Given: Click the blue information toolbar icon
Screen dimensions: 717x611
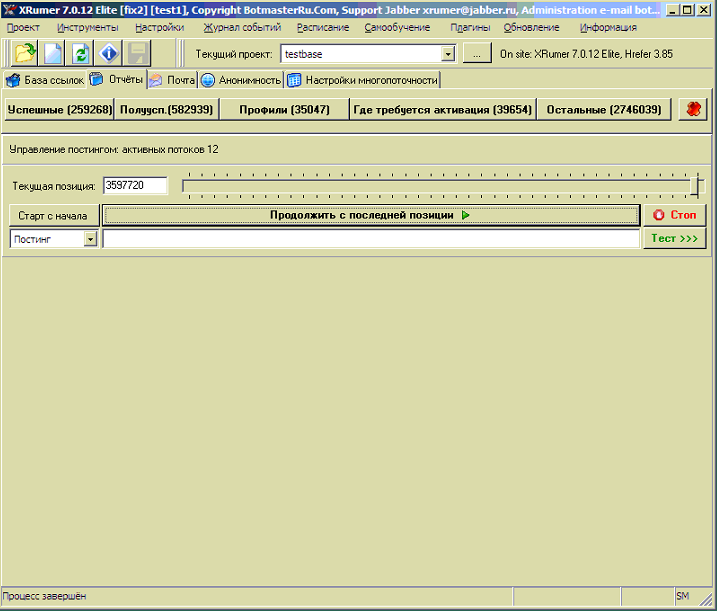Looking at the screenshot, I should (109, 54).
